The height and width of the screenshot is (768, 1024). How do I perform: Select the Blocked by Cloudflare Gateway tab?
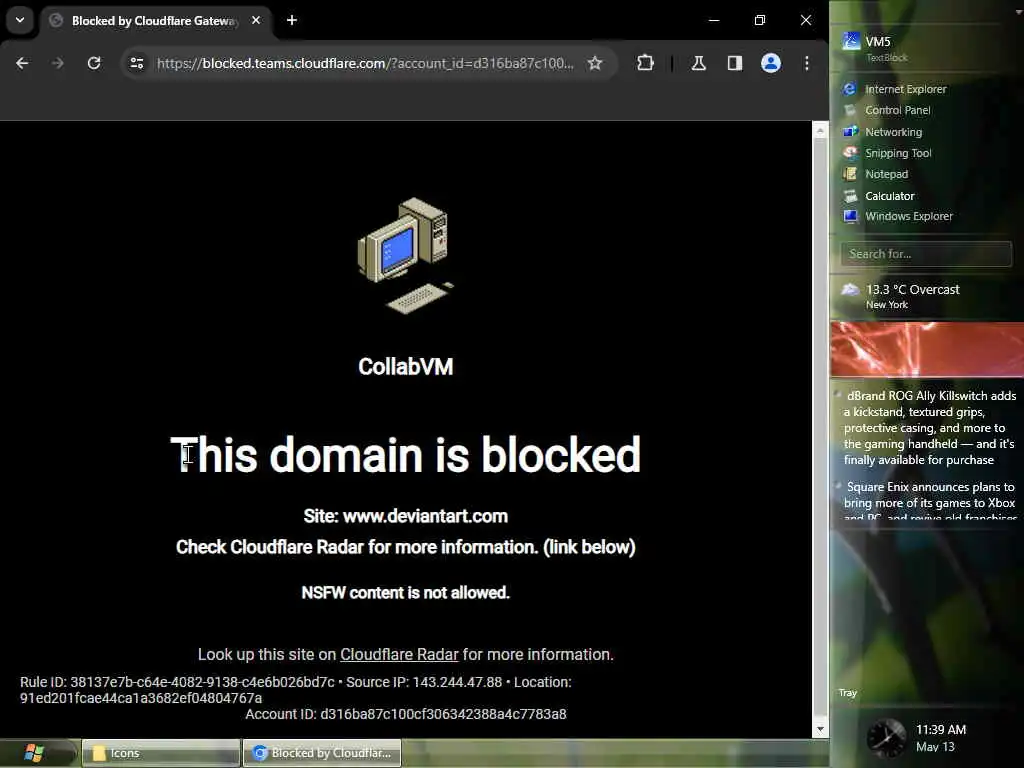(x=155, y=21)
